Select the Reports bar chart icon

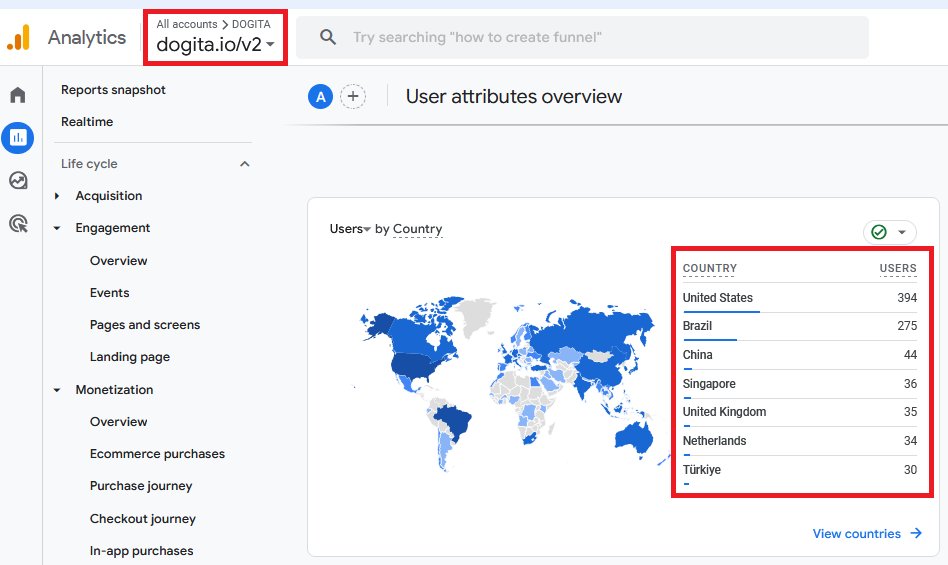tap(18, 138)
